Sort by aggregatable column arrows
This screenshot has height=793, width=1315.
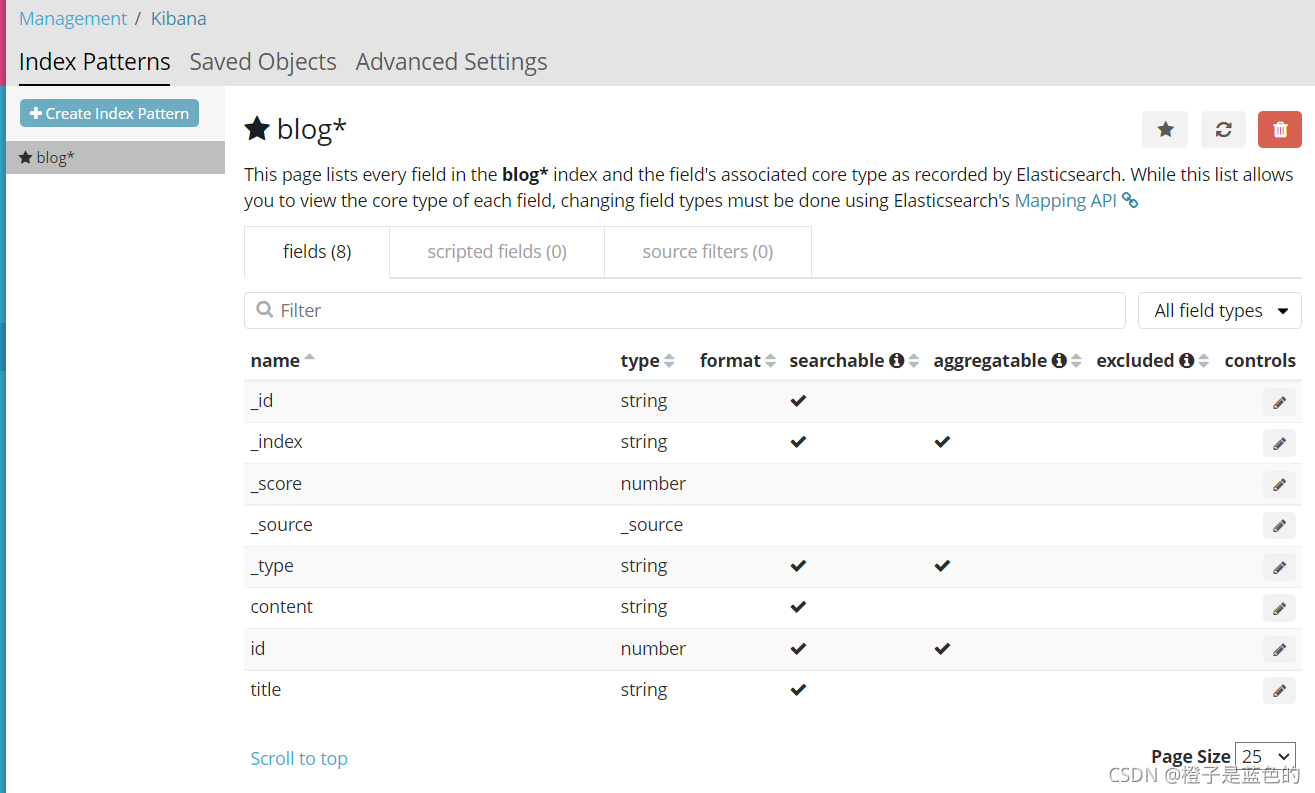point(1076,361)
